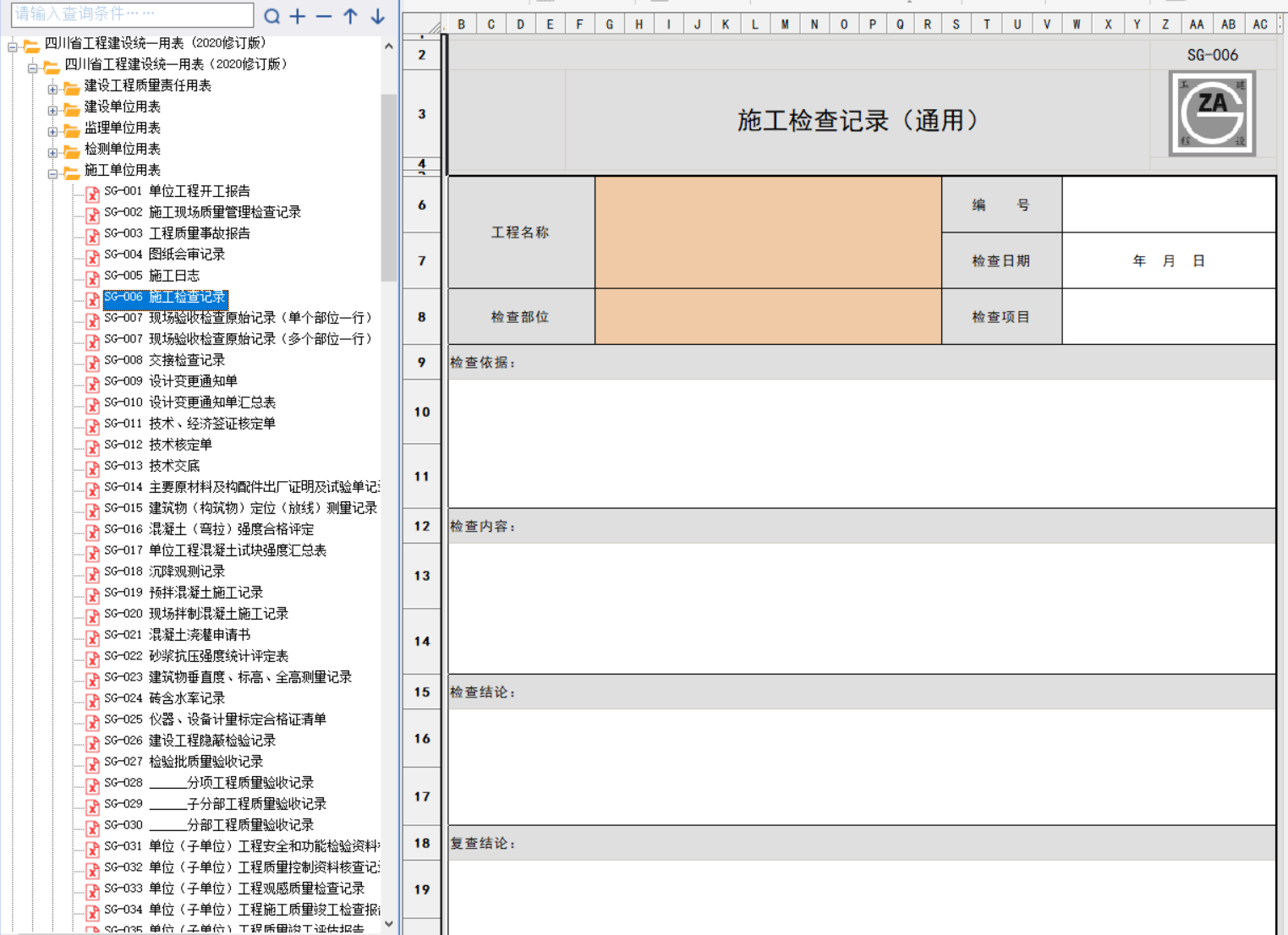This screenshot has width=1288, height=935.
Task: Click the file icon of SG-023 建筑物垂直度
Action: click(92, 681)
